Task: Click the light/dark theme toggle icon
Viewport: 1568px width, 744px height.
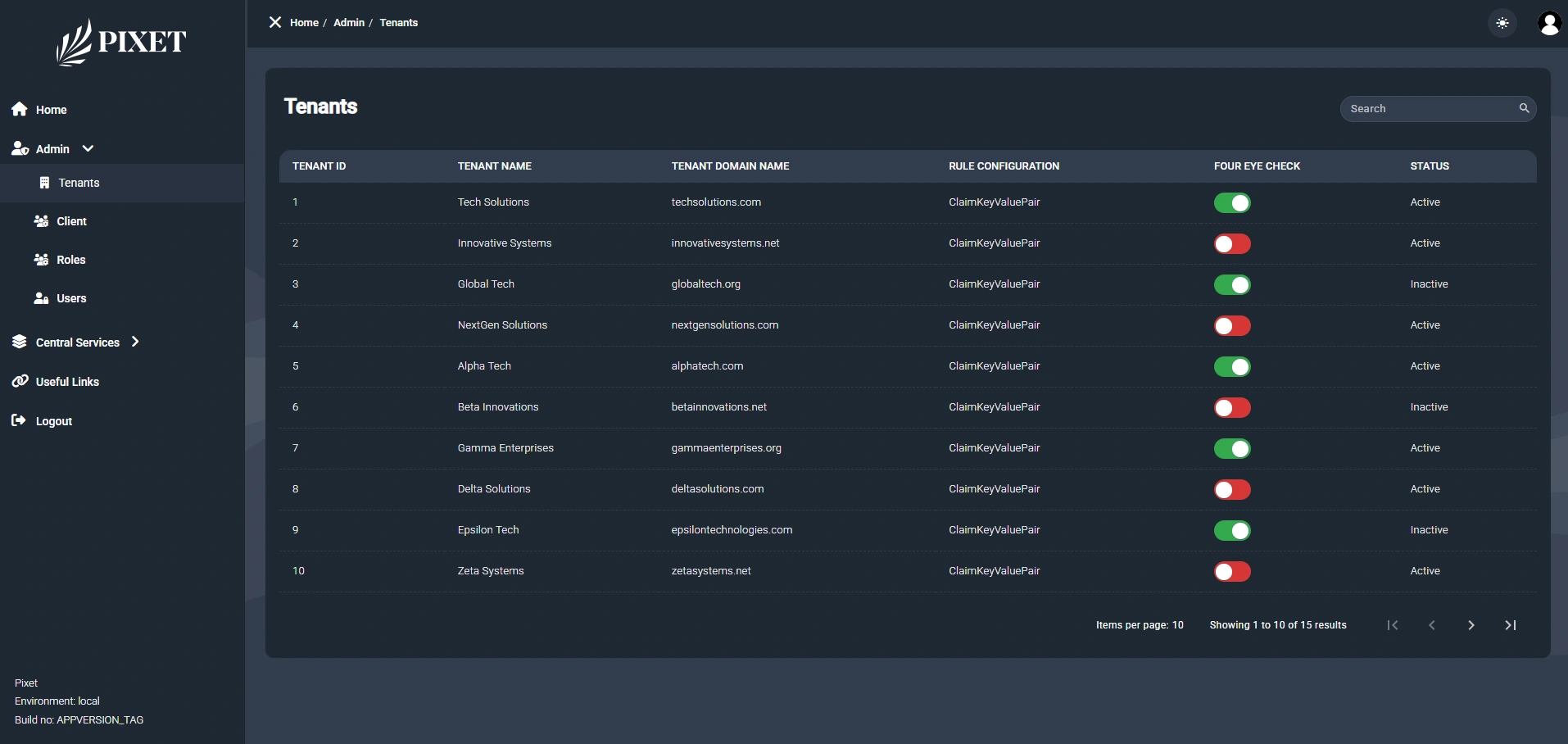Action: click(1502, 24)
